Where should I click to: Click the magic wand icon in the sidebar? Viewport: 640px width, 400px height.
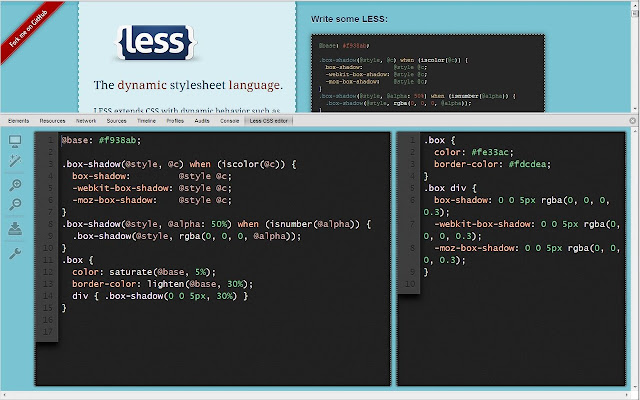point(15,161)
